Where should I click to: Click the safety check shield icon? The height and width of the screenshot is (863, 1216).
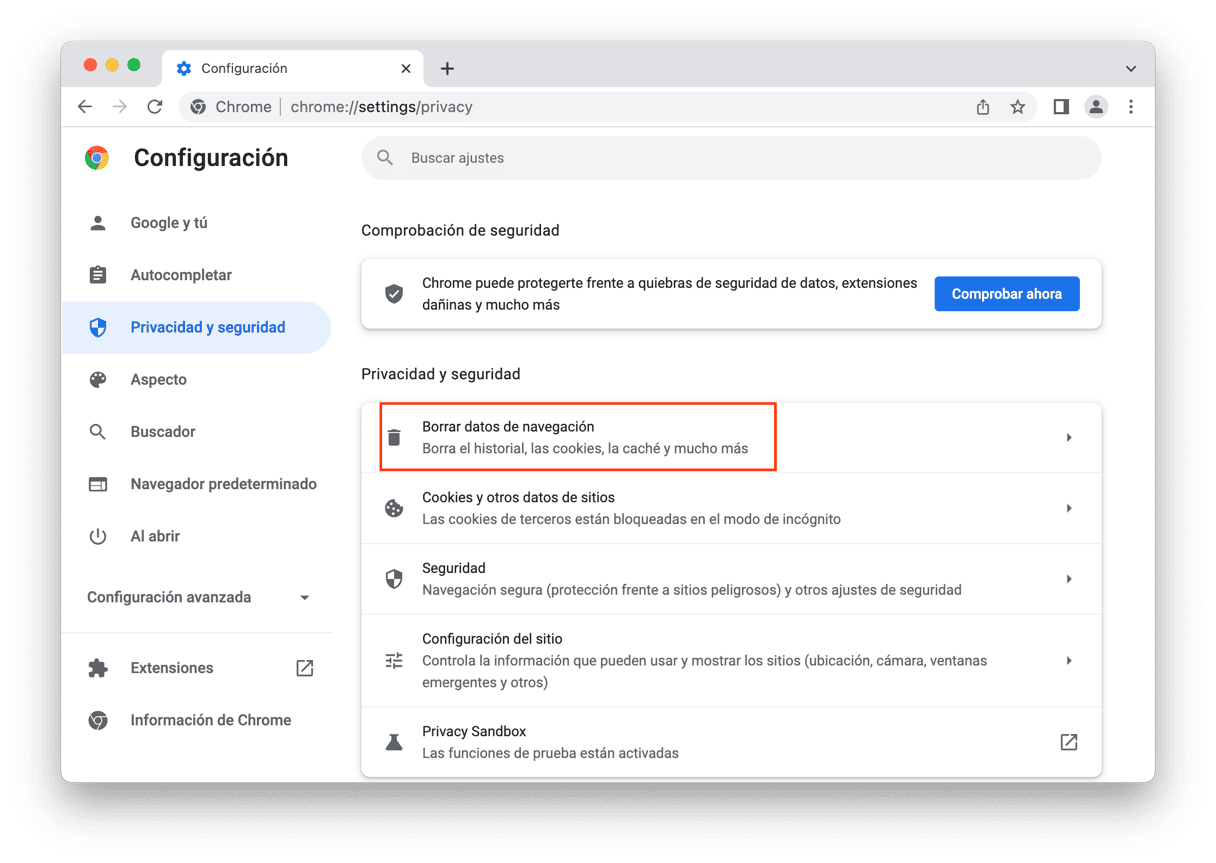pos(394,294)
